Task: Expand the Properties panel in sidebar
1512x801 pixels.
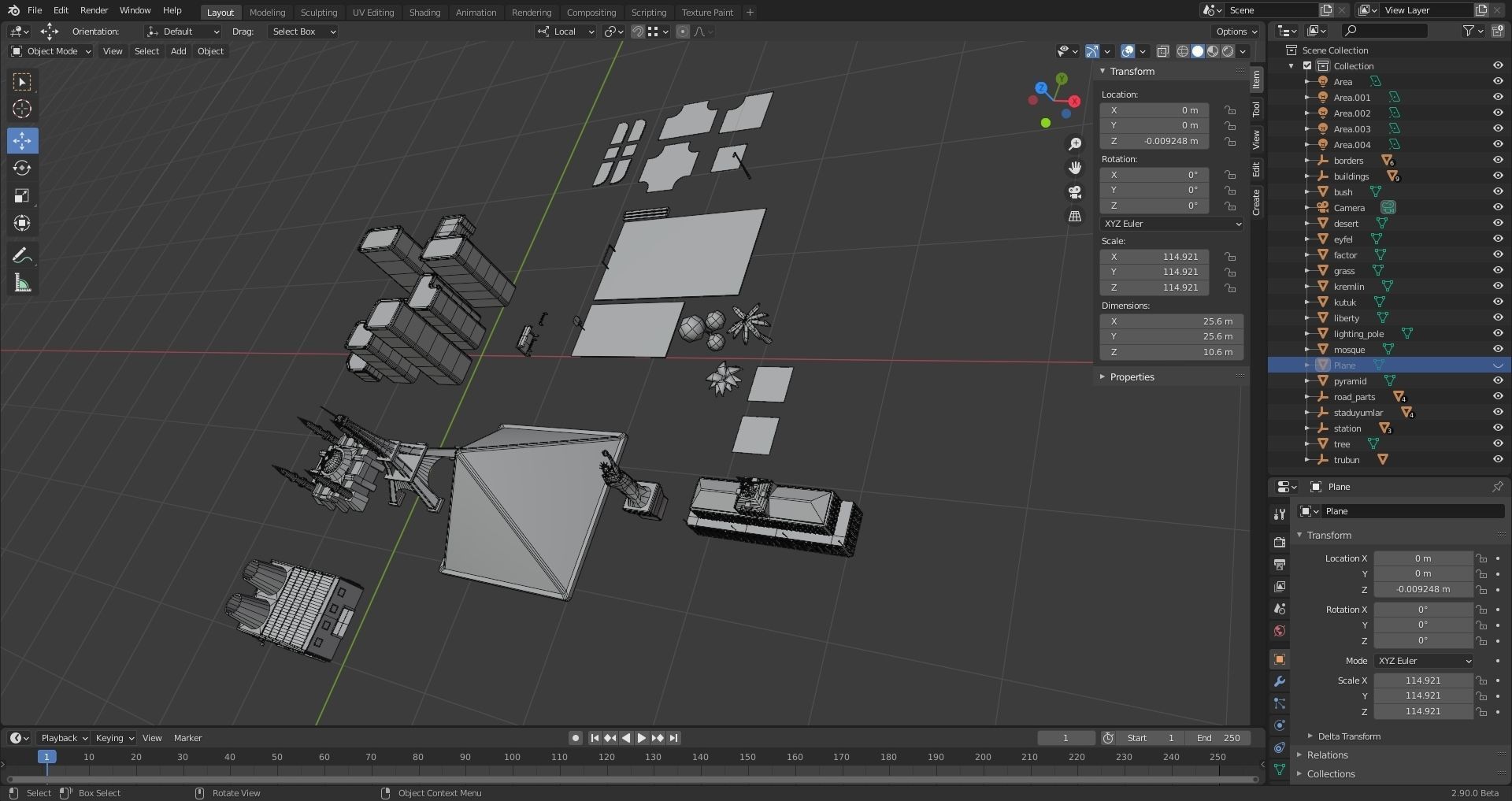Action: coord(1131,377)
